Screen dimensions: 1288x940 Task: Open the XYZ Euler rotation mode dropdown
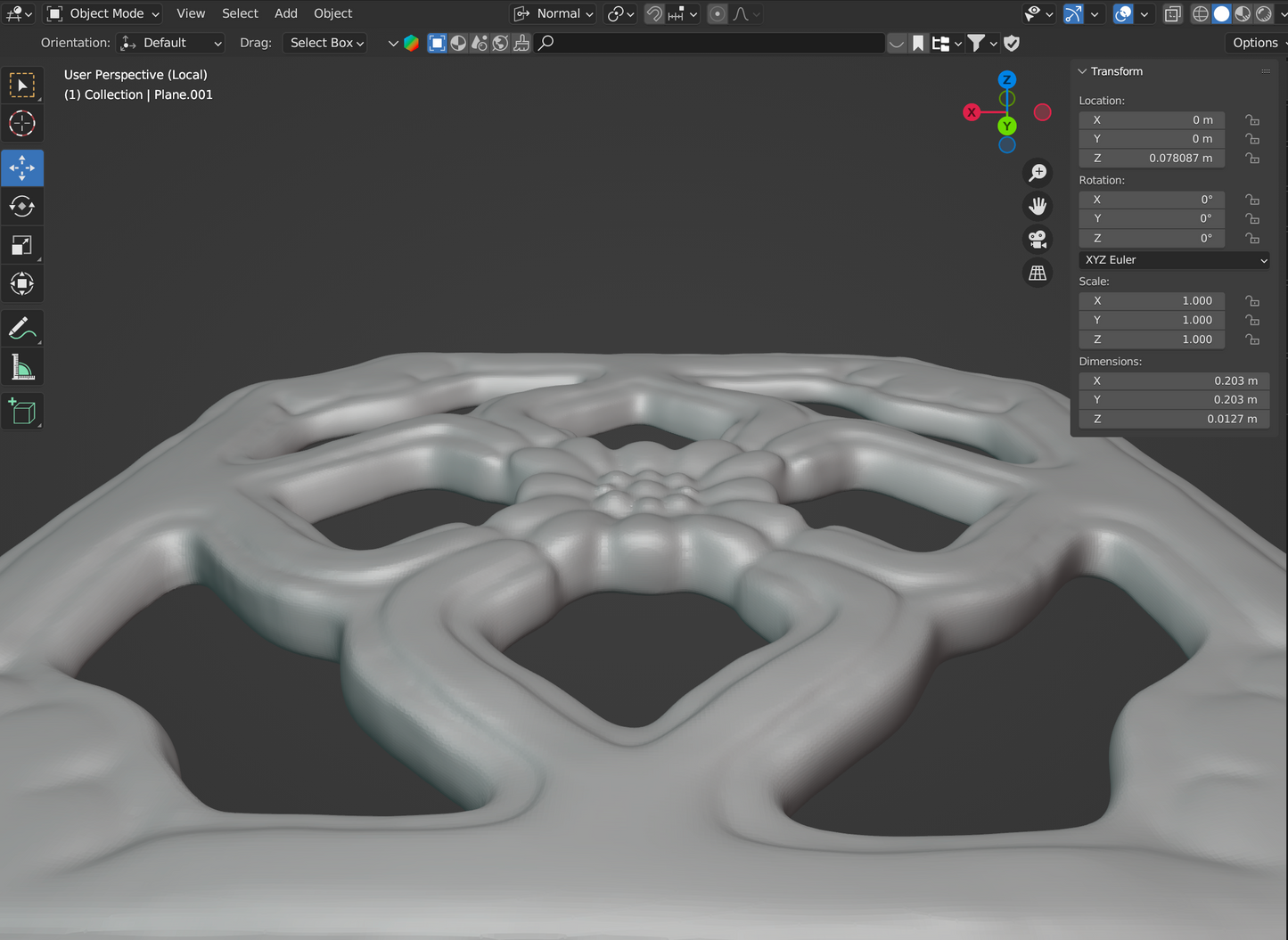1174,260
